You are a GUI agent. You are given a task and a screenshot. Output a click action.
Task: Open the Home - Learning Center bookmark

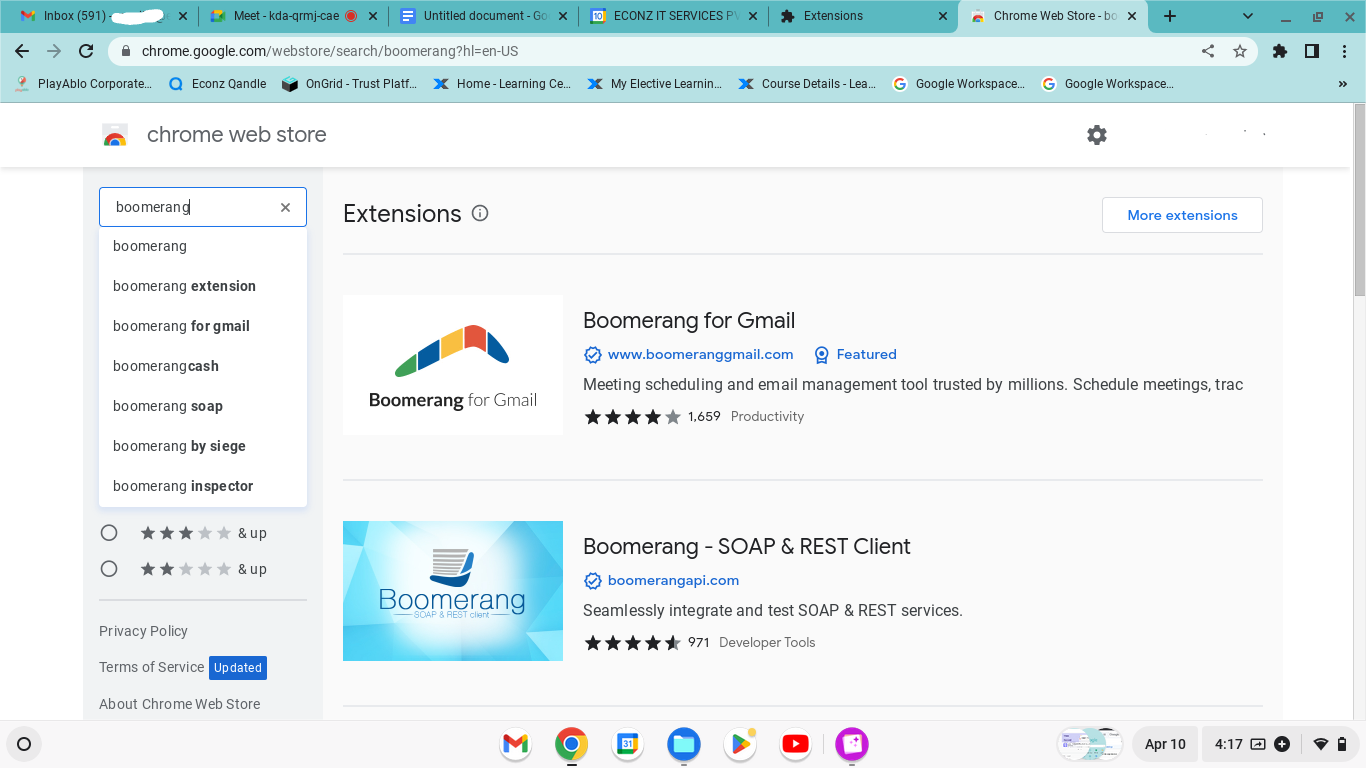coord(502,84)
